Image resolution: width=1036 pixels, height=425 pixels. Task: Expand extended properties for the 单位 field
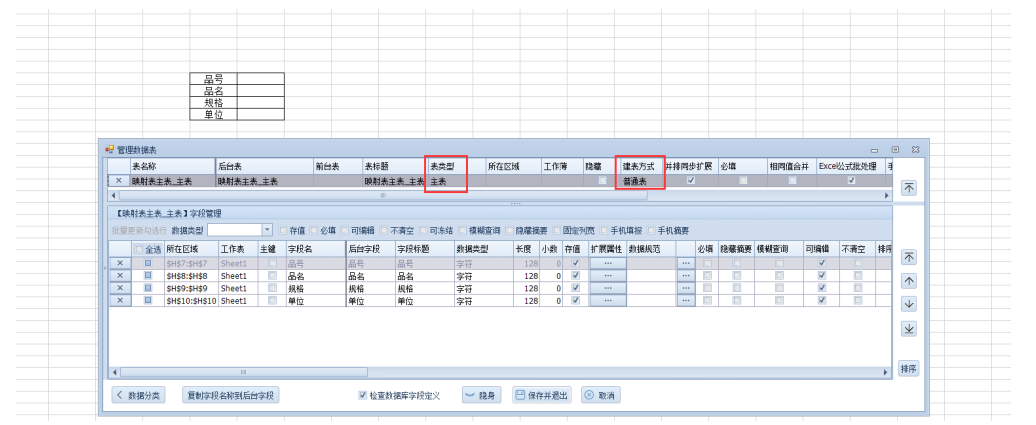(x=607, y=300)
